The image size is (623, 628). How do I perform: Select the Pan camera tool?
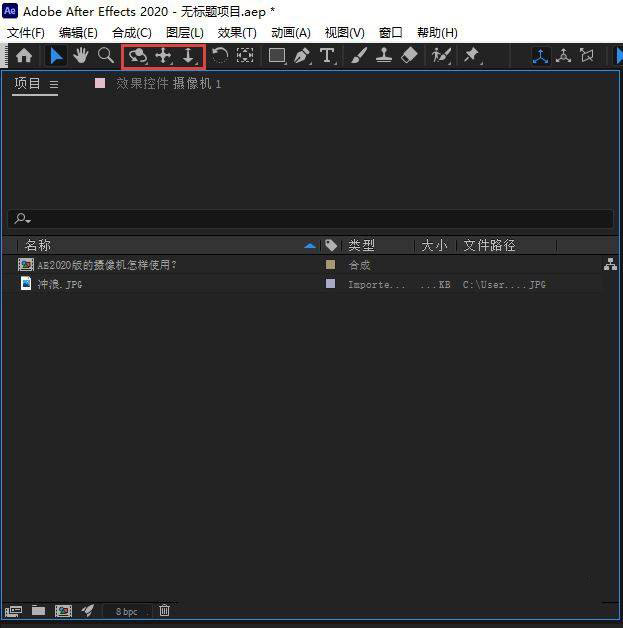pyautogui.click(x=163, y=56)
